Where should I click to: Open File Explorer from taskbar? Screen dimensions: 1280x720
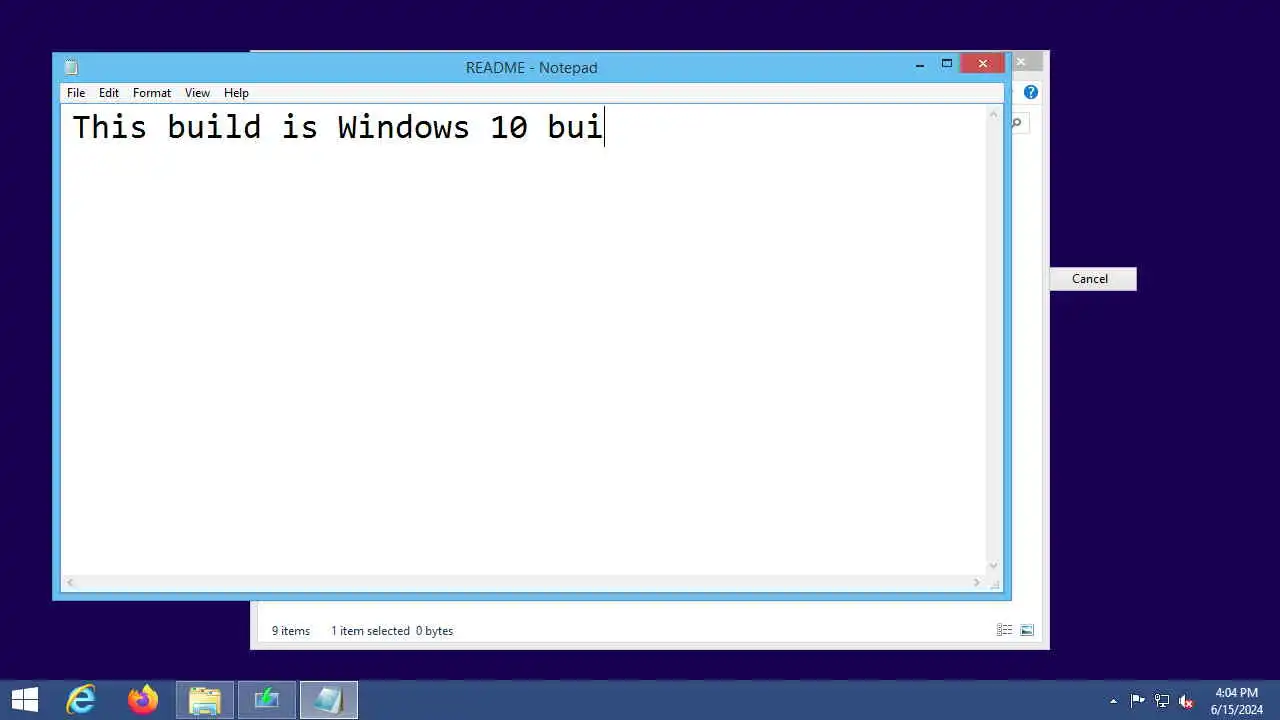point(205,700)
